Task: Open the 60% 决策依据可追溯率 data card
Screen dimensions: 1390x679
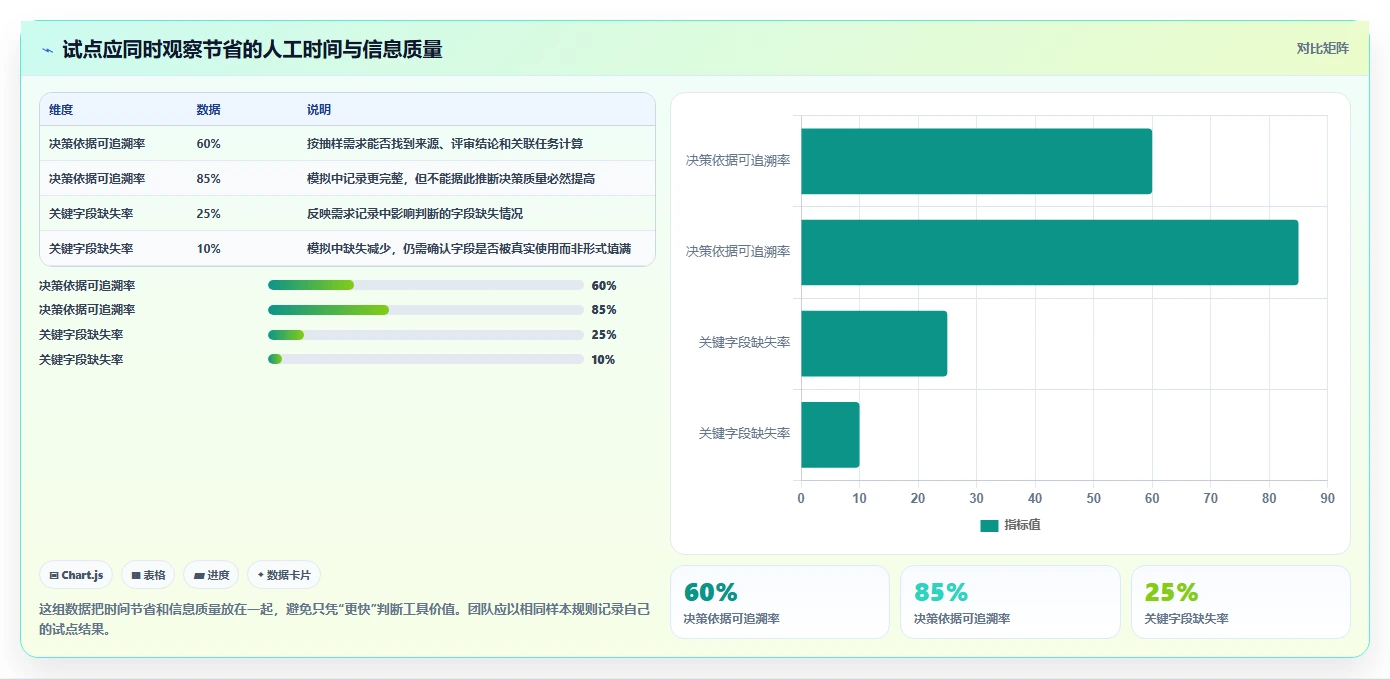Action: click(x=779, y=602)
